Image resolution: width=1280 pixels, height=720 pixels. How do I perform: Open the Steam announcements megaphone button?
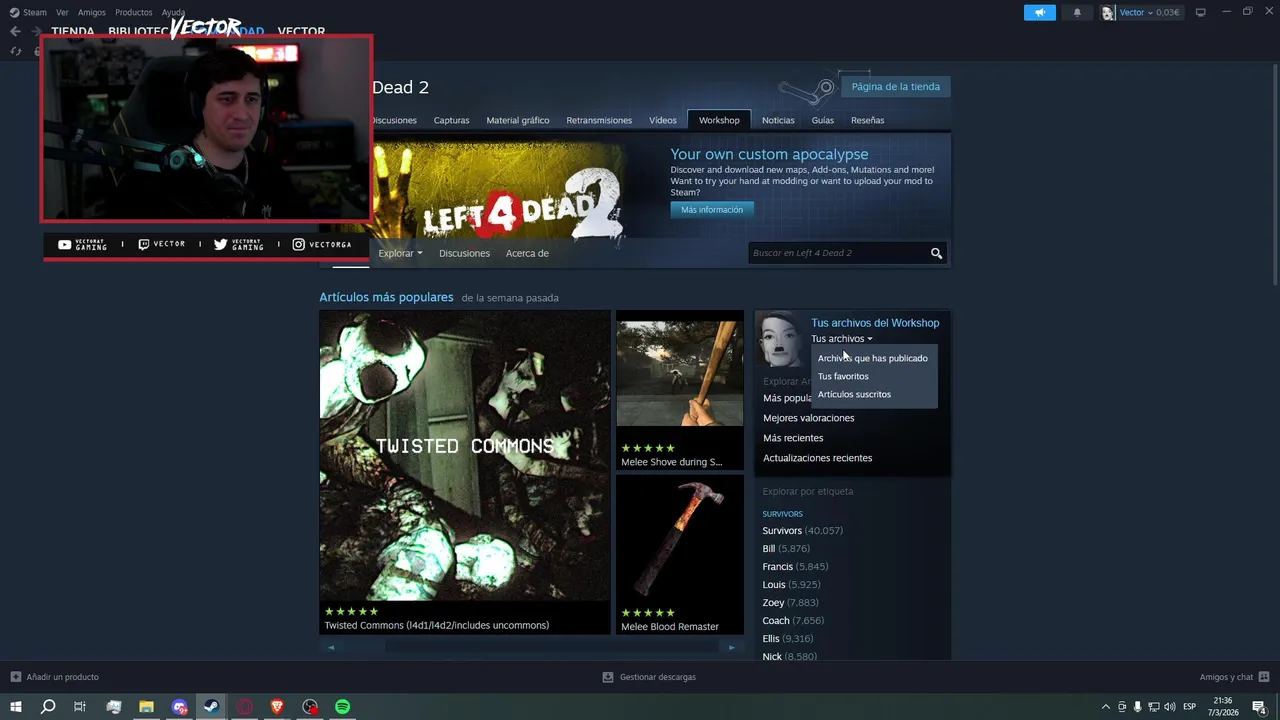(1040, 12)
